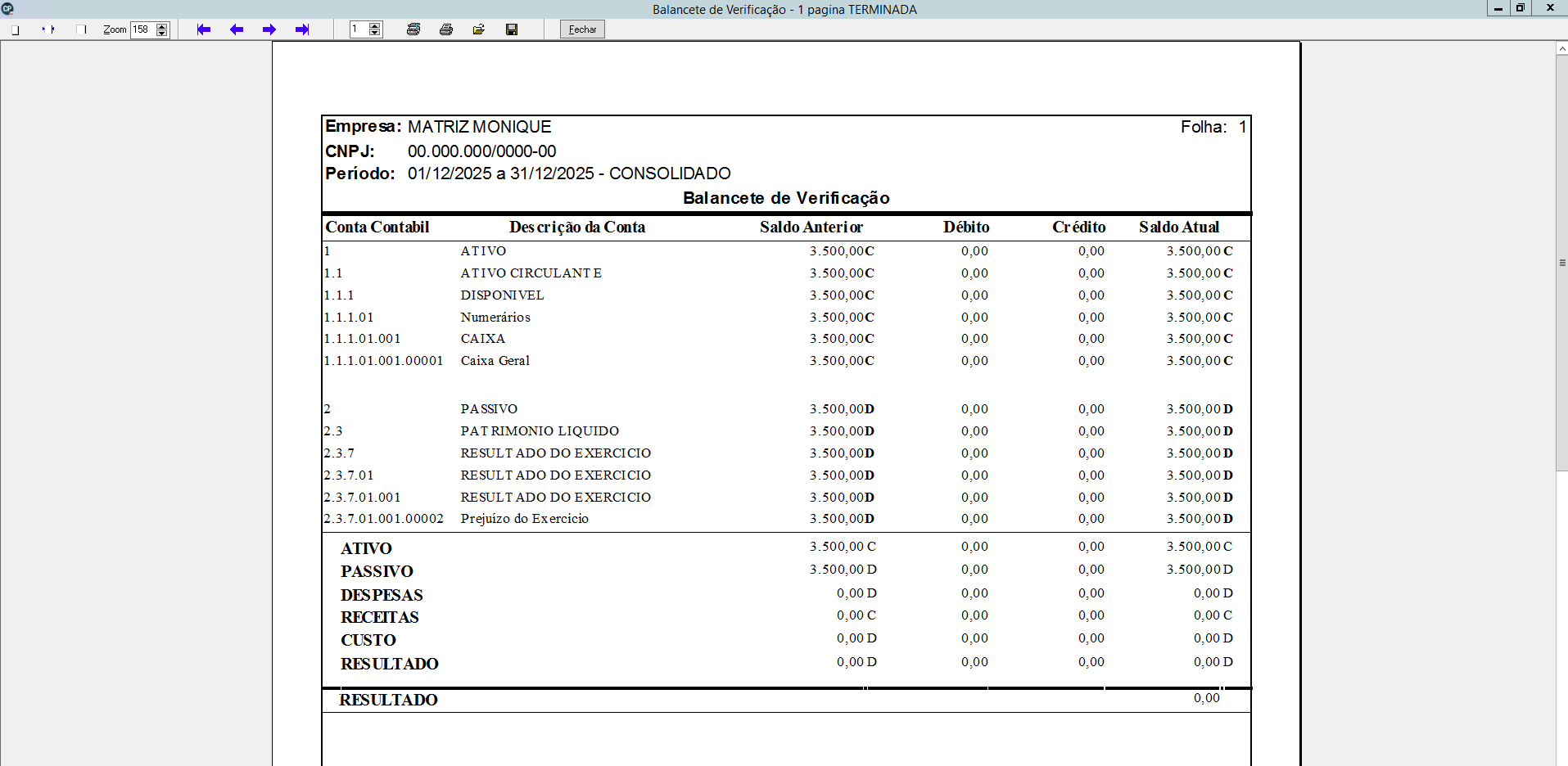Decrease the page number with the down arrow
This screenshot has width=1568, height=766.
pyautogui.click(x=375, y=34)
